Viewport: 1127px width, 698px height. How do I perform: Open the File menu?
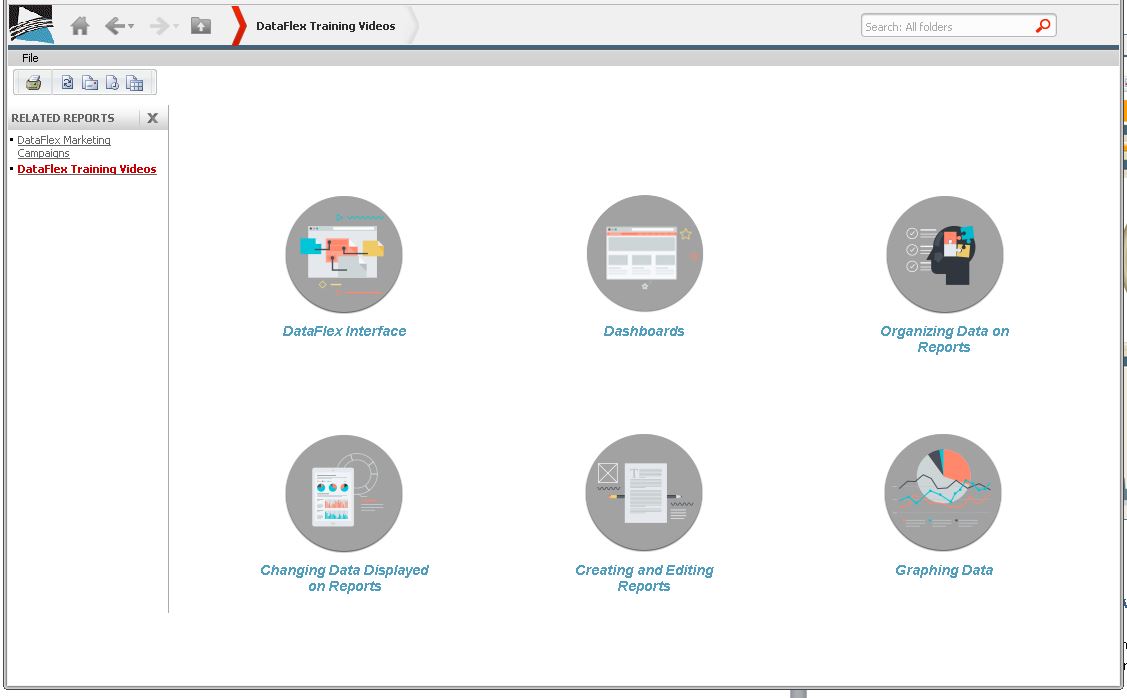[x=30, y=58]
